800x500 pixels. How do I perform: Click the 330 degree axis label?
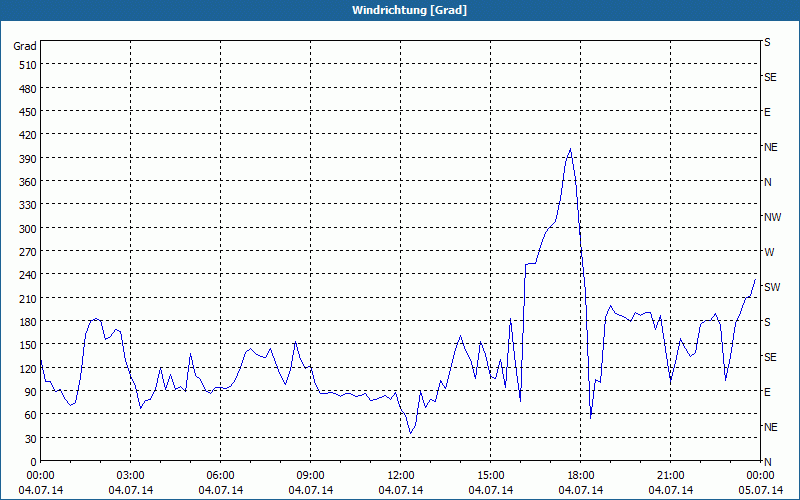pos(28,205)
